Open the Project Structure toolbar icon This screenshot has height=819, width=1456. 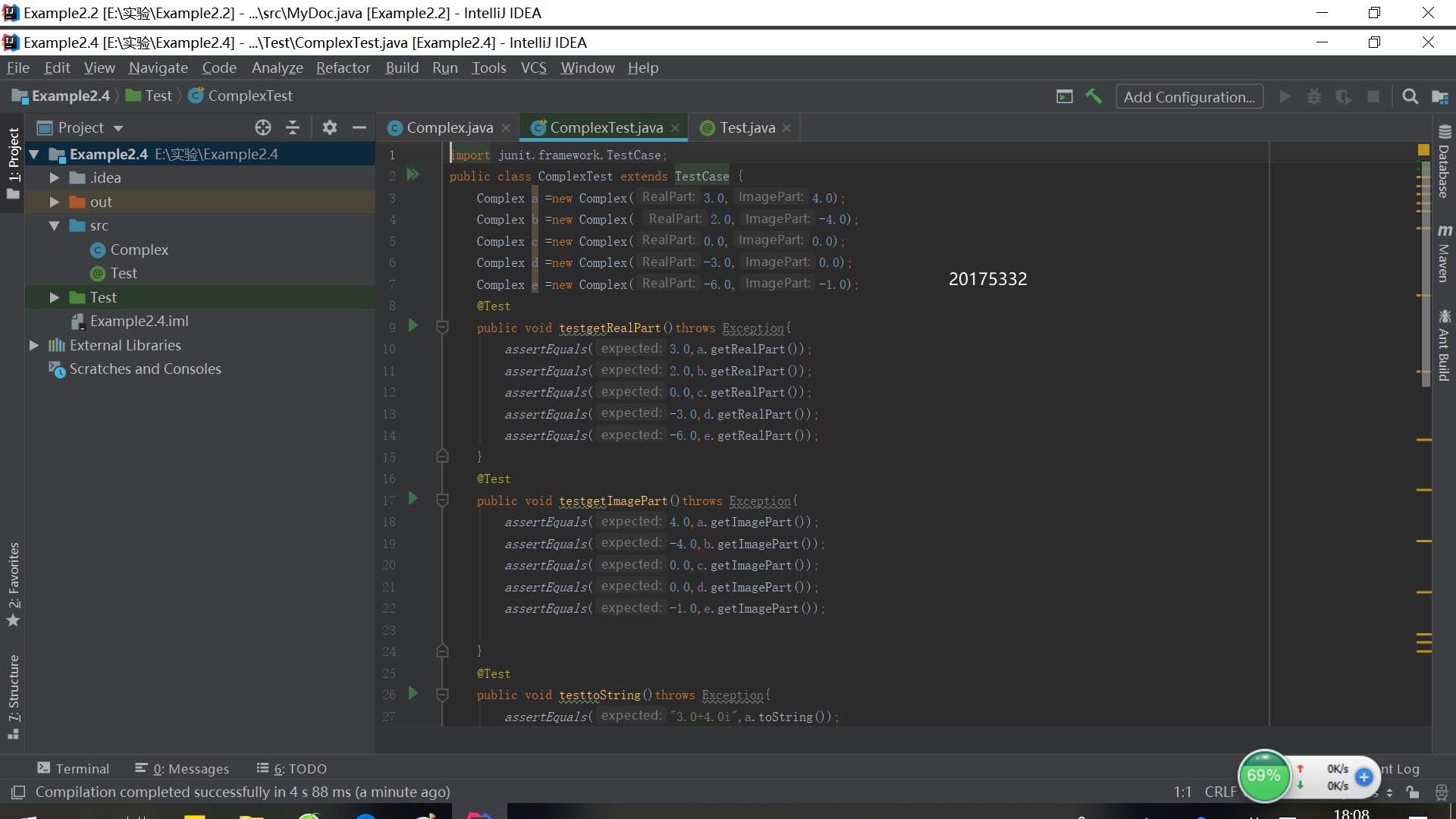point(1439,96)
